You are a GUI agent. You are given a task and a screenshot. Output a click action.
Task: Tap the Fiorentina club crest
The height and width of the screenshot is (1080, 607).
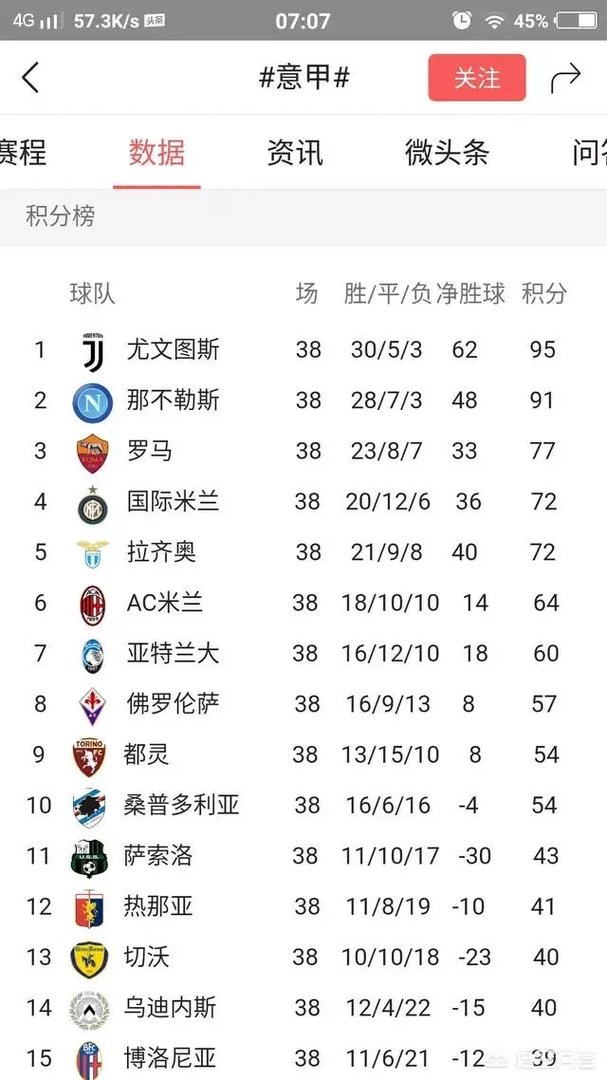click(x=92, y=705)
